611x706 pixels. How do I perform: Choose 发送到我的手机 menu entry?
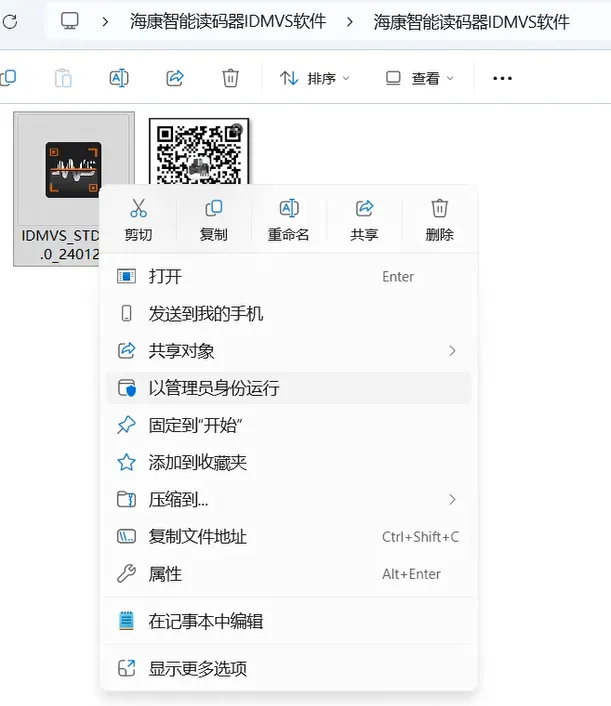tap(289, 313)
